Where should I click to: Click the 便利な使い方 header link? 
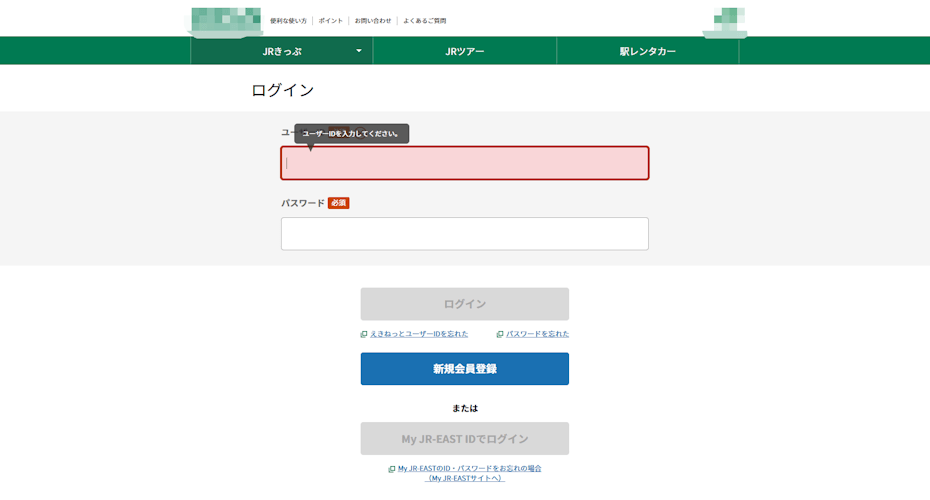[x=288, y=21]
